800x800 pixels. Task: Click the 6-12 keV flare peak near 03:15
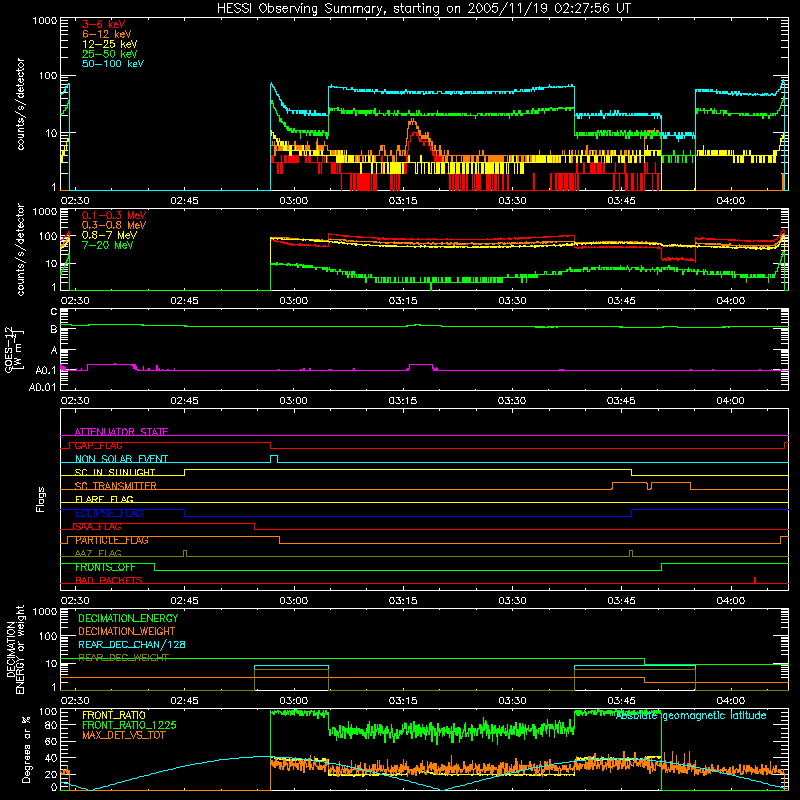point(412,121)
